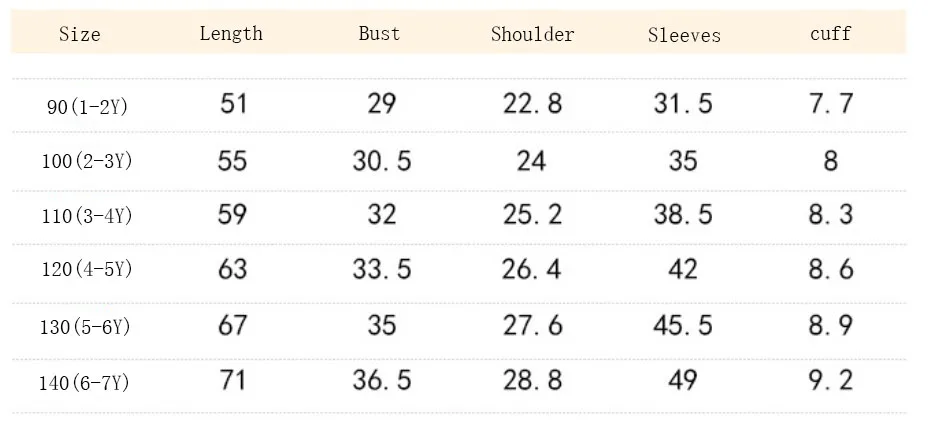Click the cuff column header

coord(831,33)
